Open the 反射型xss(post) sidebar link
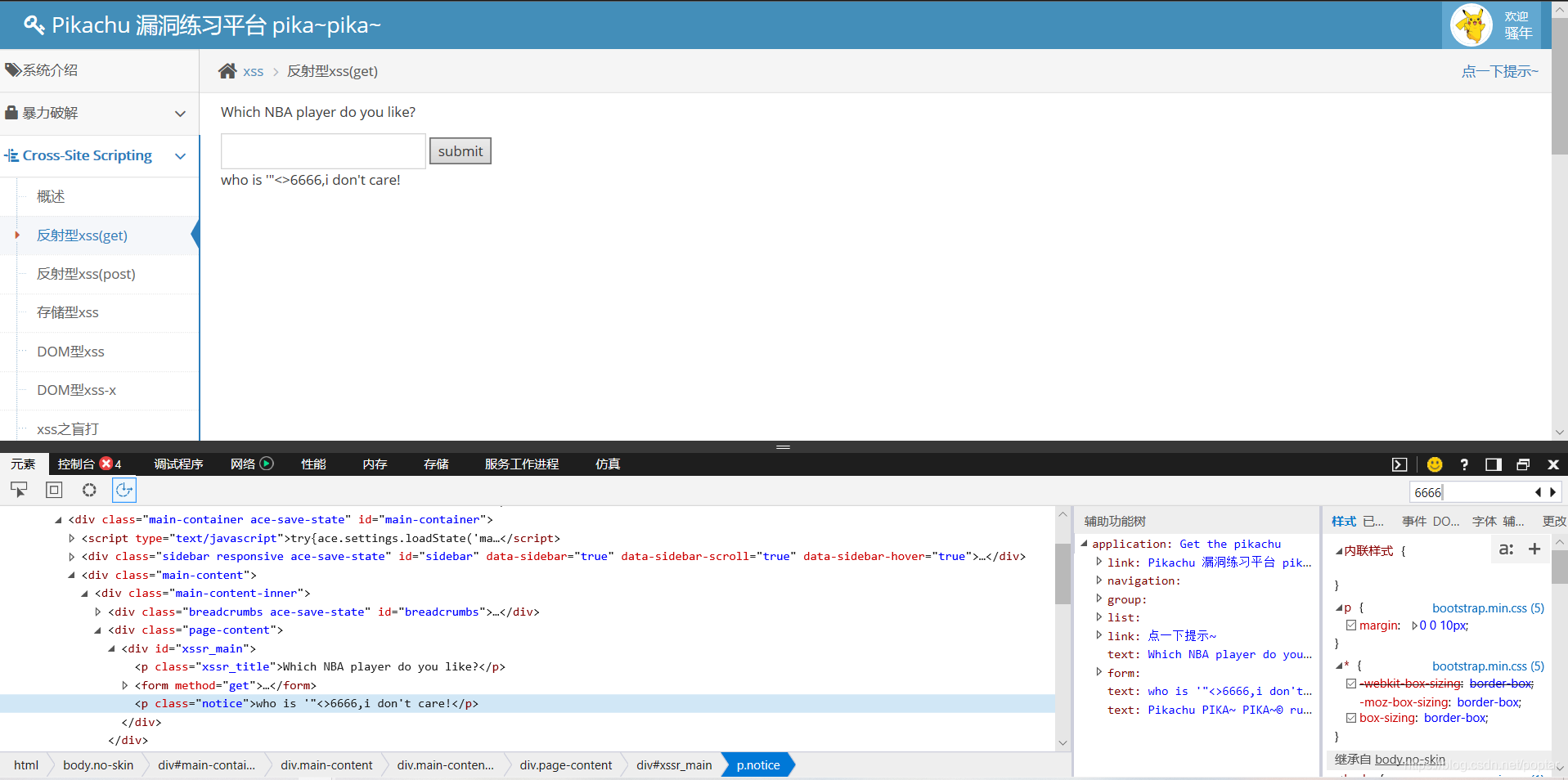The width and height of the screenshot is (1568, 780). click(86, 274)
